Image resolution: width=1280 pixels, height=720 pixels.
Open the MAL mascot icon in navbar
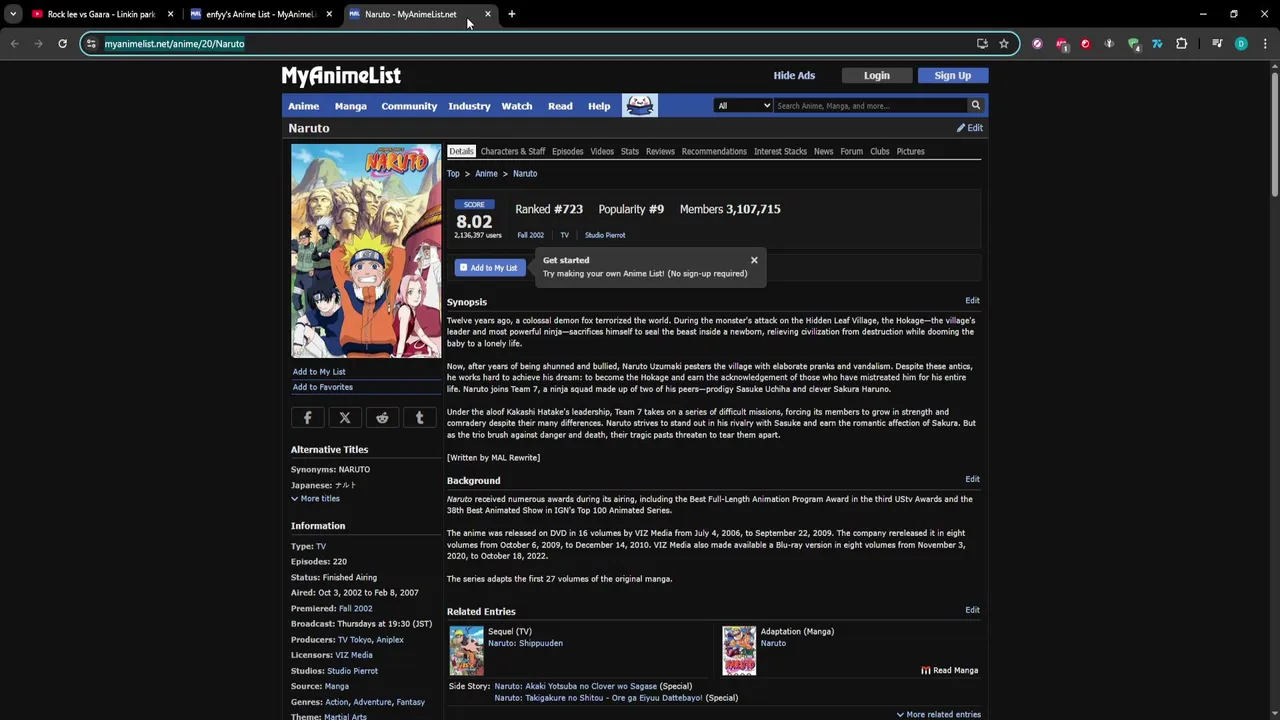[640, 105]
